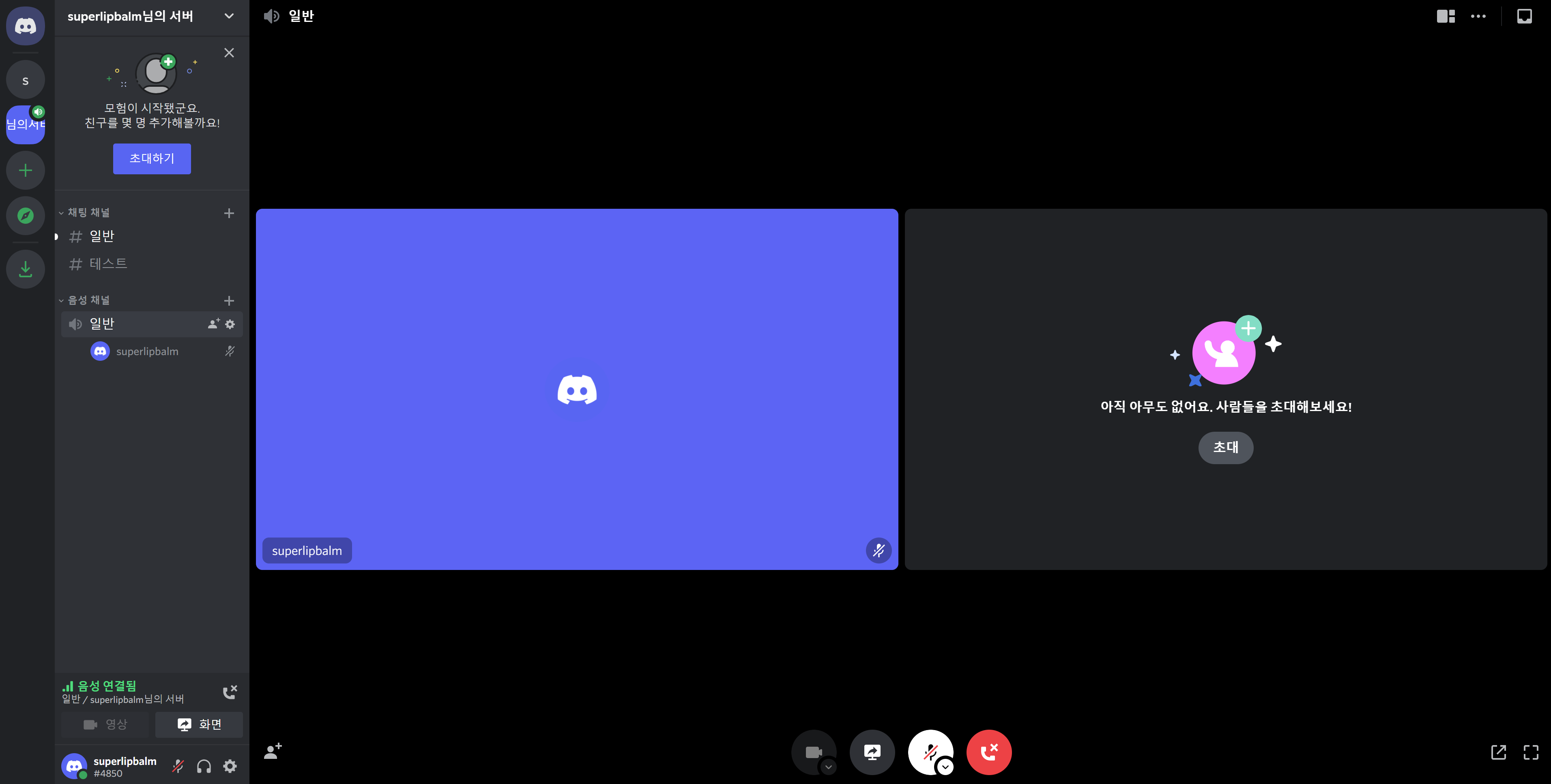Click the blue 초대하기 button
The height and width of the screenshot is (784, 1551).
coord(152,159)
